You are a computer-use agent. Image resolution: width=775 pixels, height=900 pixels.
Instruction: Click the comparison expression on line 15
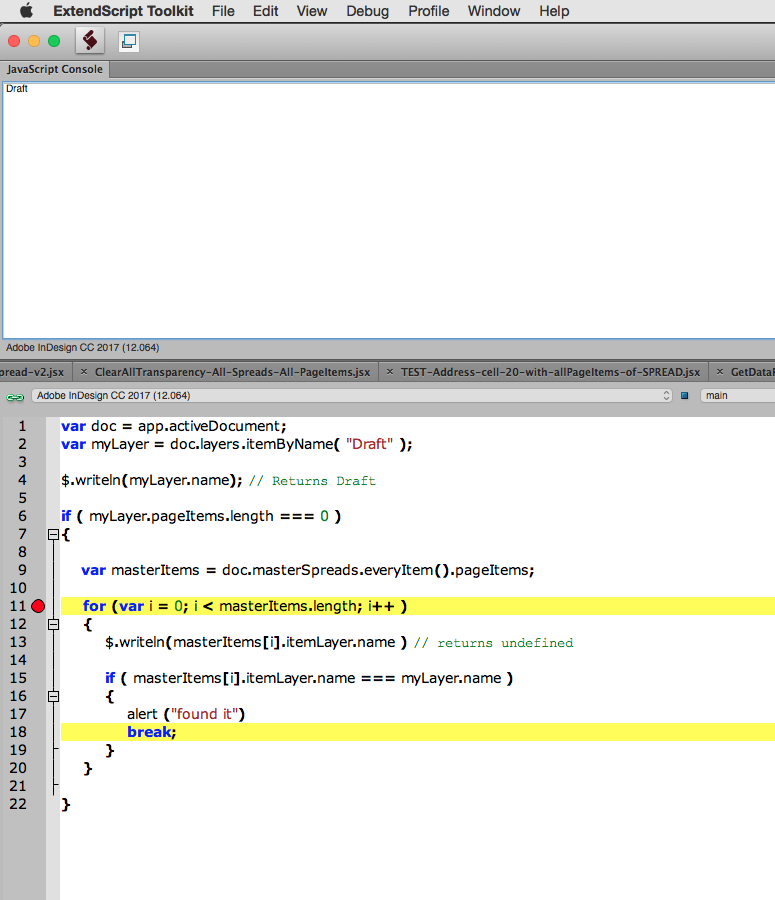(317, 678)
